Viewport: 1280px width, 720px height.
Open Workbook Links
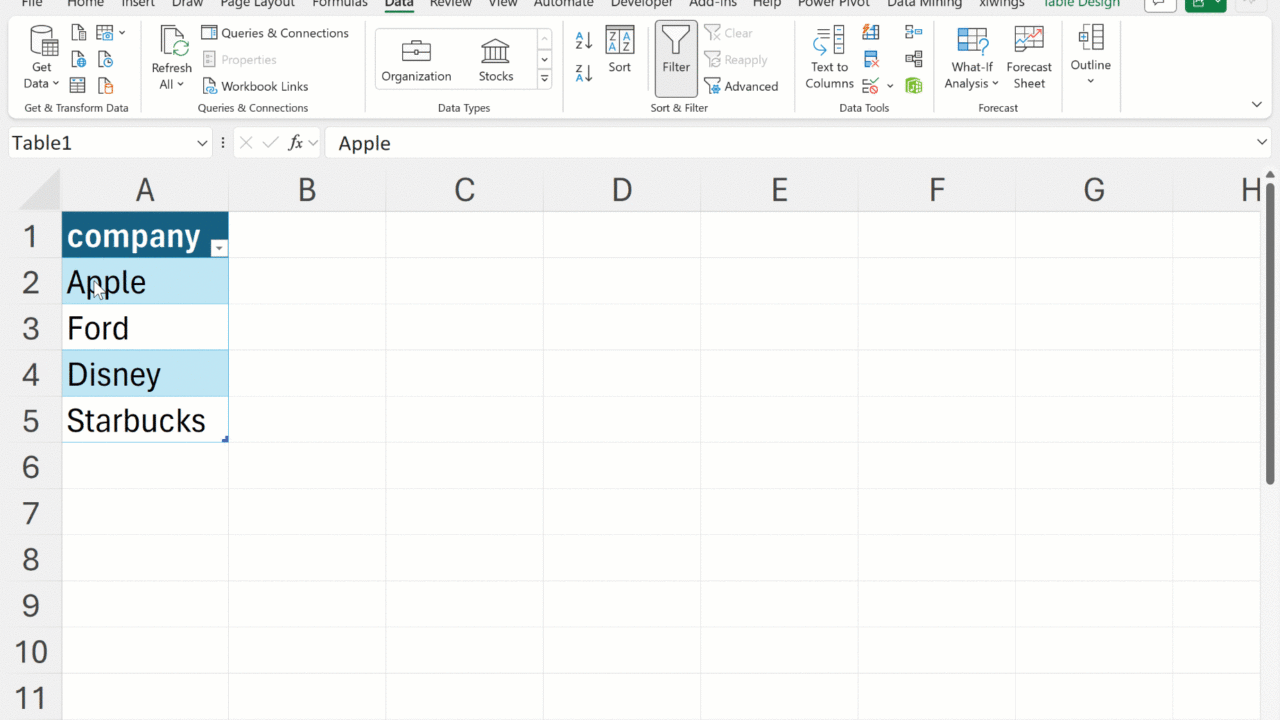pyautogui.click(x=255, y=86)
